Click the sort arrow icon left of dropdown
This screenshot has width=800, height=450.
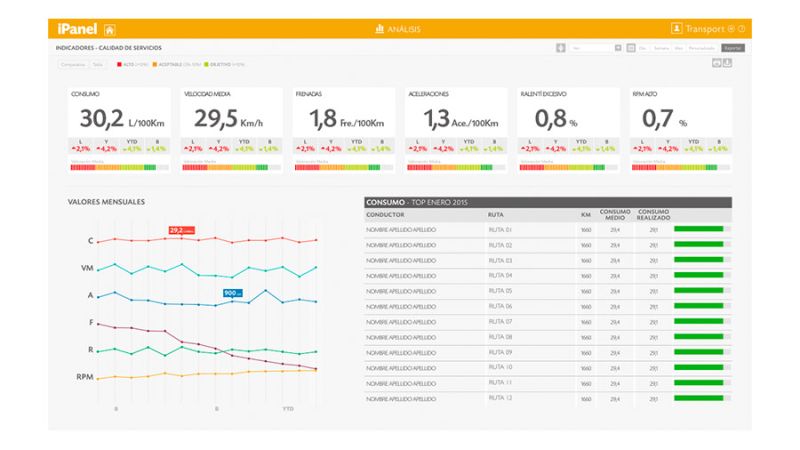tap(561, 47)
